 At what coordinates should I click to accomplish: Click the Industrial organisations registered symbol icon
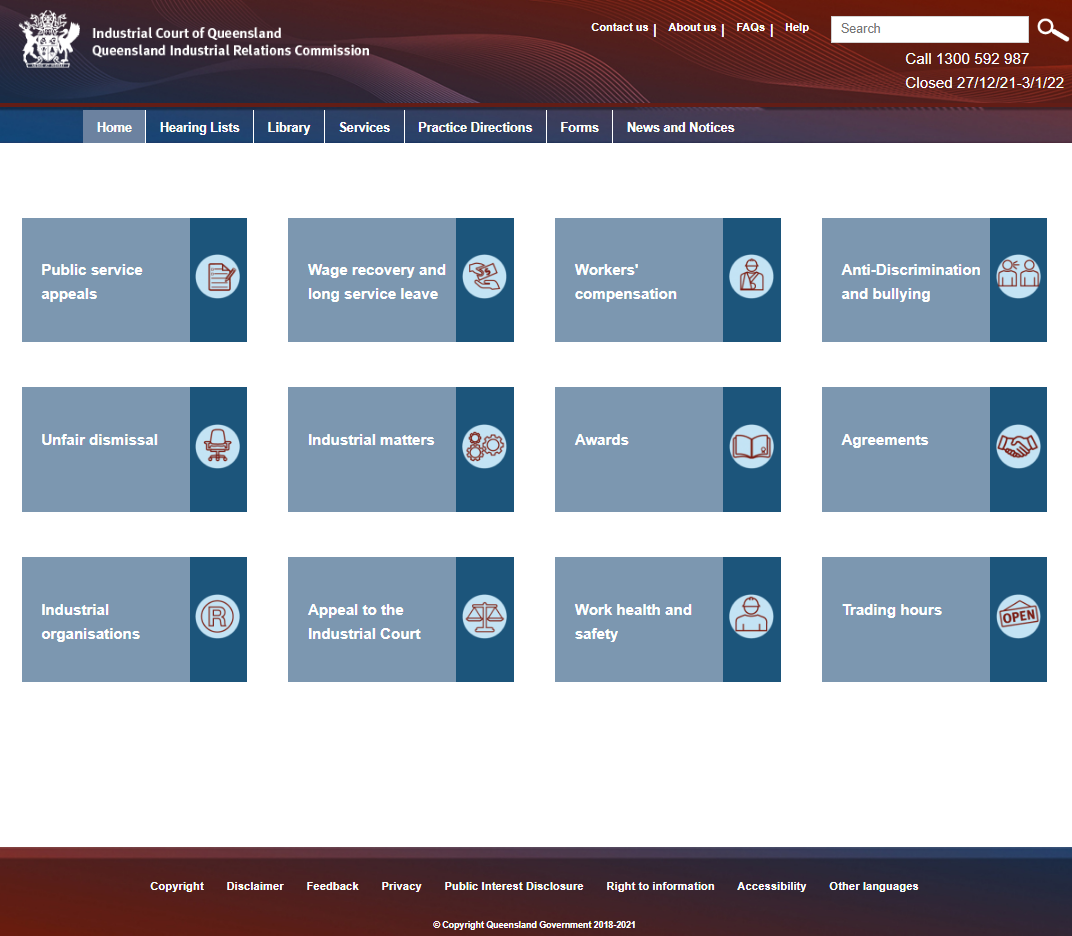[x=218, y=617]
